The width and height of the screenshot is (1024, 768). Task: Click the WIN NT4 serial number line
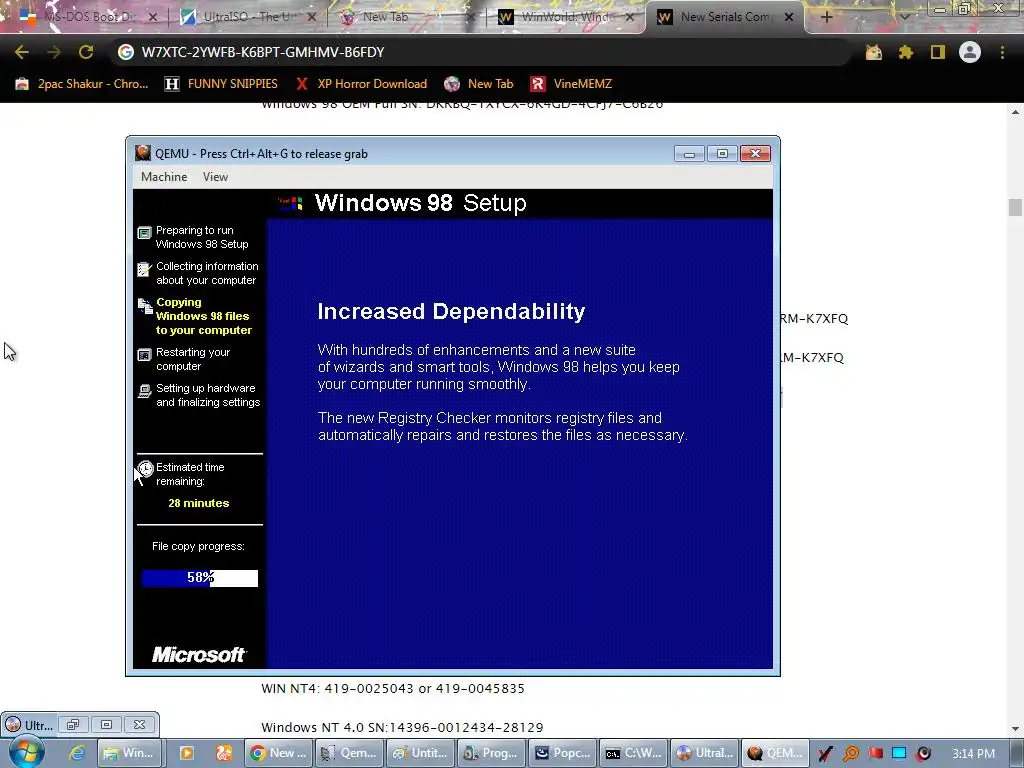coord(392,688)
